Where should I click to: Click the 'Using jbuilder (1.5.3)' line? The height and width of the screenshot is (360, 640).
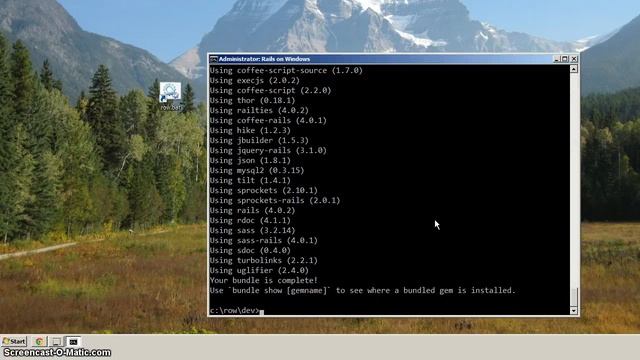pos(259,140)
